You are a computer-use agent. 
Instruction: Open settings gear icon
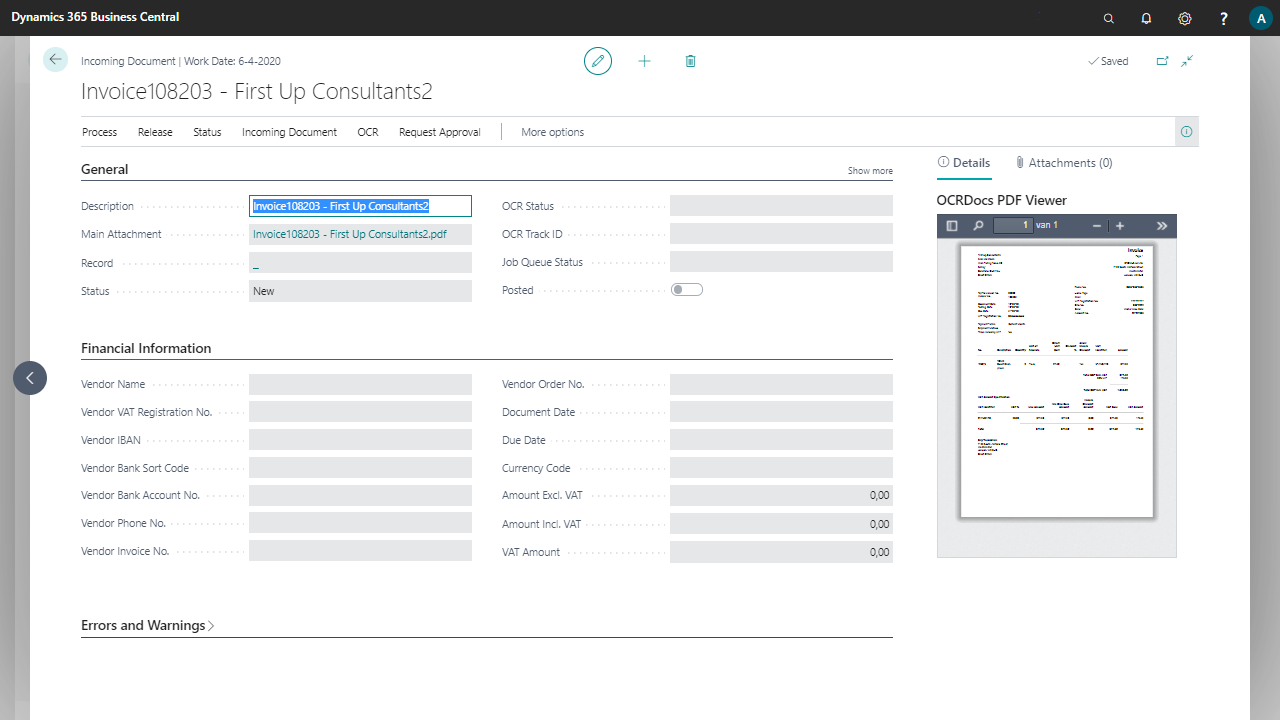[1185, 18]
